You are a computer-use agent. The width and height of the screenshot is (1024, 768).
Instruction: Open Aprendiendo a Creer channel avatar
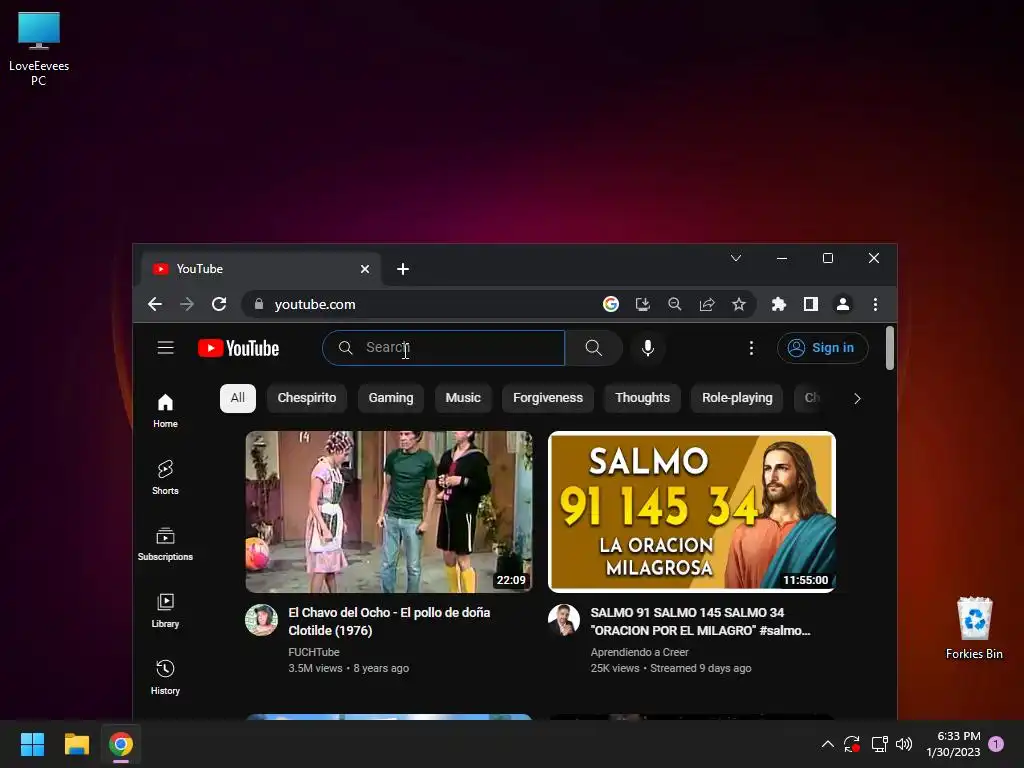tap(564, 620)
